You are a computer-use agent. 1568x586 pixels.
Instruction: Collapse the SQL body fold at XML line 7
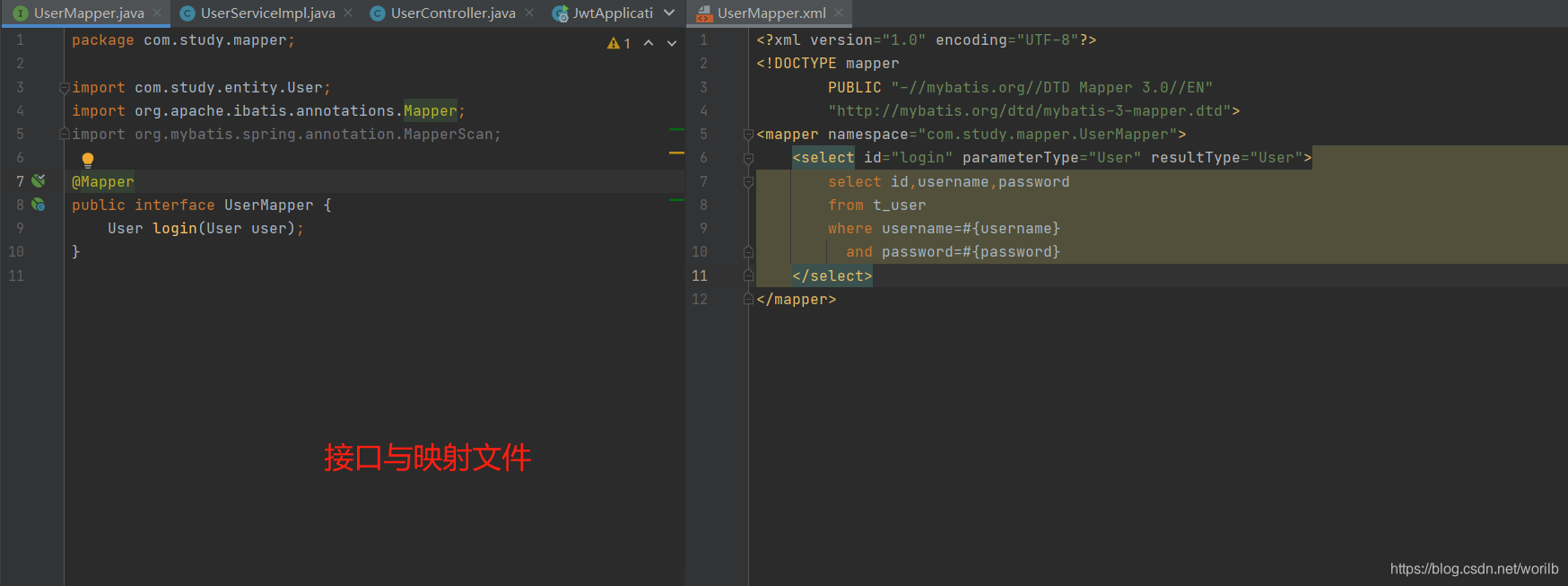pos(748,181)
